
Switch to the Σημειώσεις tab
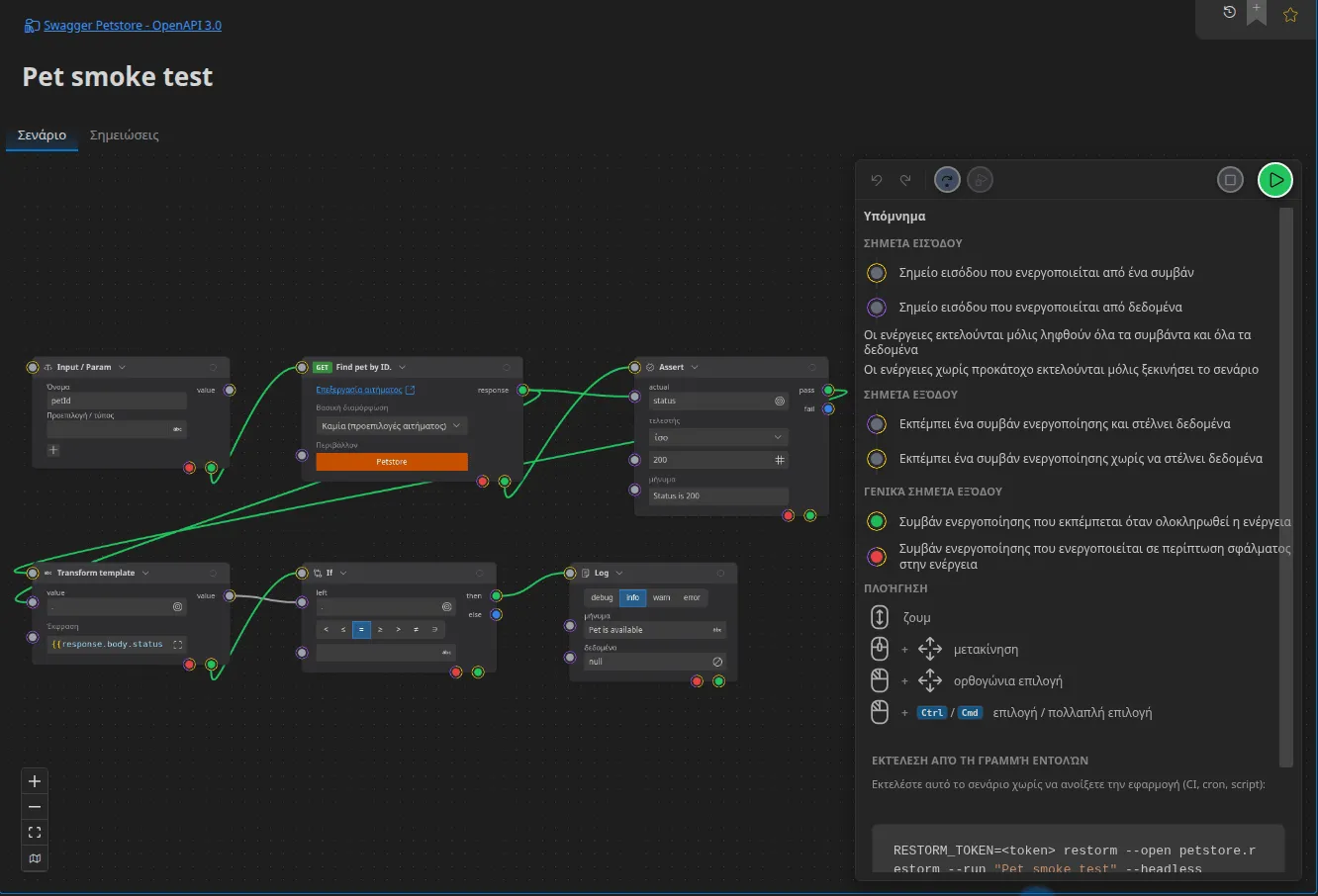click(124, 135)
